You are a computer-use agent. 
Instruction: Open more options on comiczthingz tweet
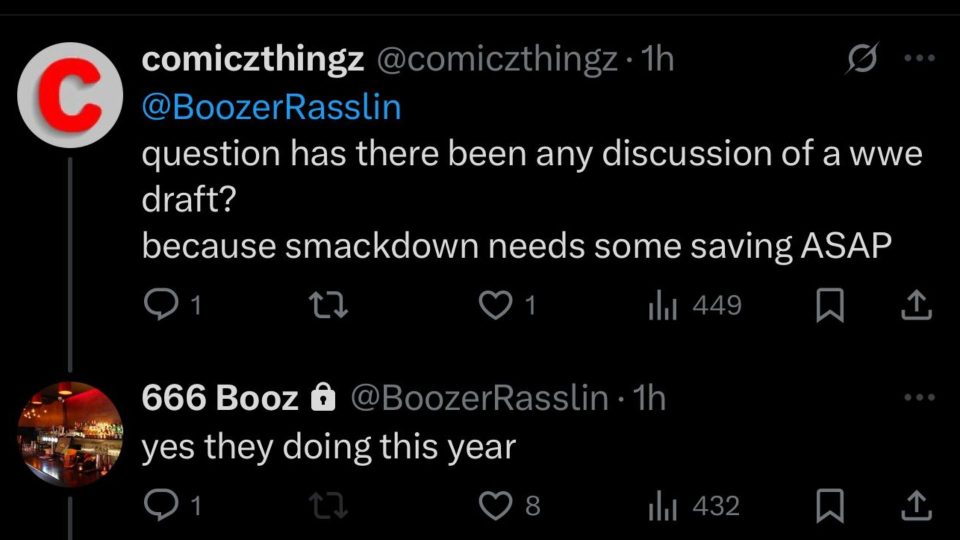919,58
